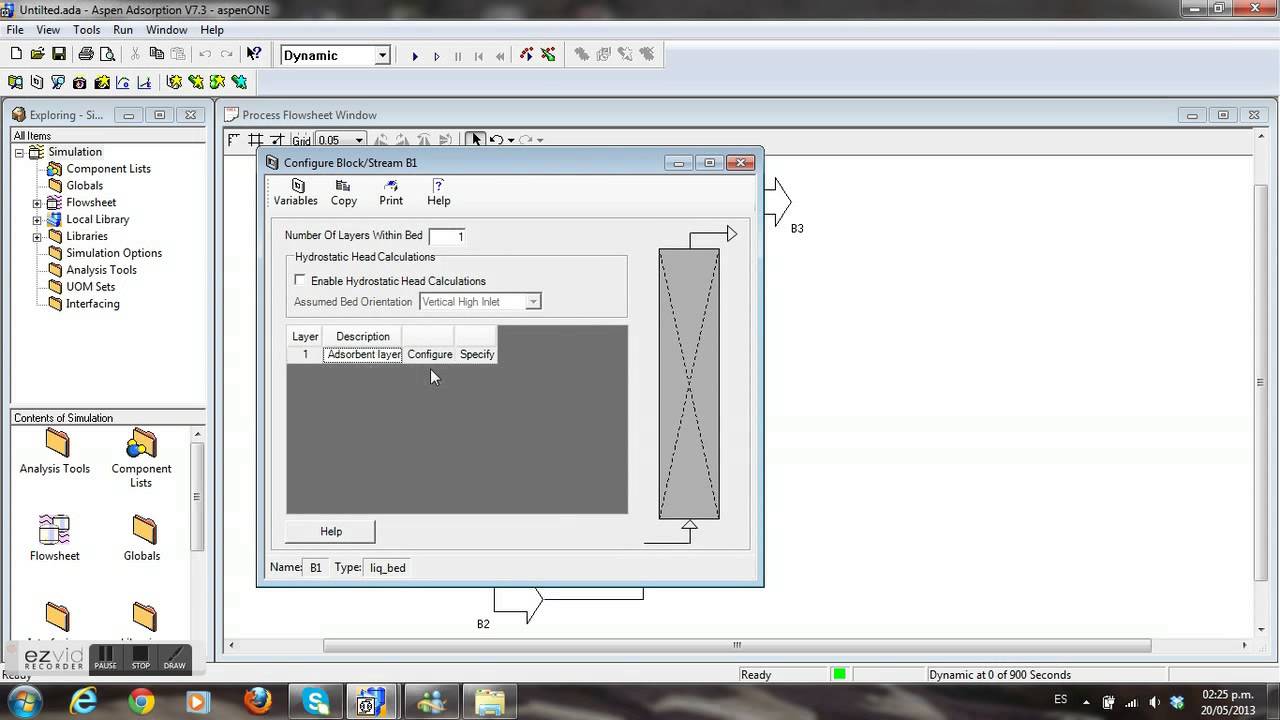The width and height of the screenshot is (1280, 720).
Task: Save the file with the floppy disk icon
Action: click(x=59, y=55)
